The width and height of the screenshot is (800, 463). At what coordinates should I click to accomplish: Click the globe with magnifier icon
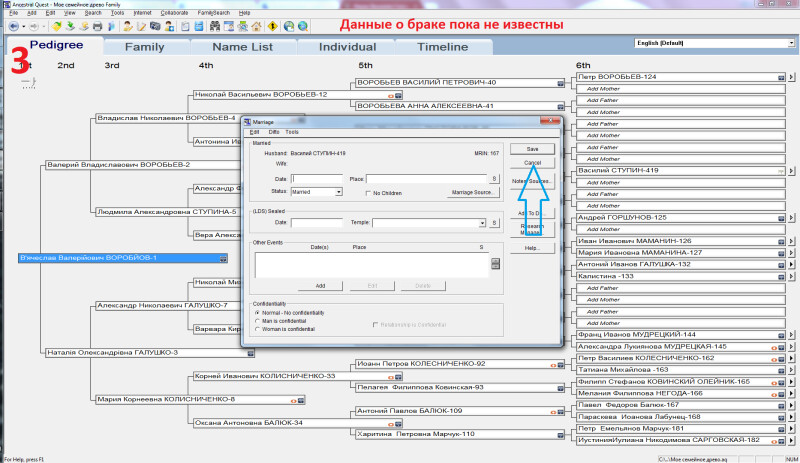pyautogui.click(x=303, y=26)
